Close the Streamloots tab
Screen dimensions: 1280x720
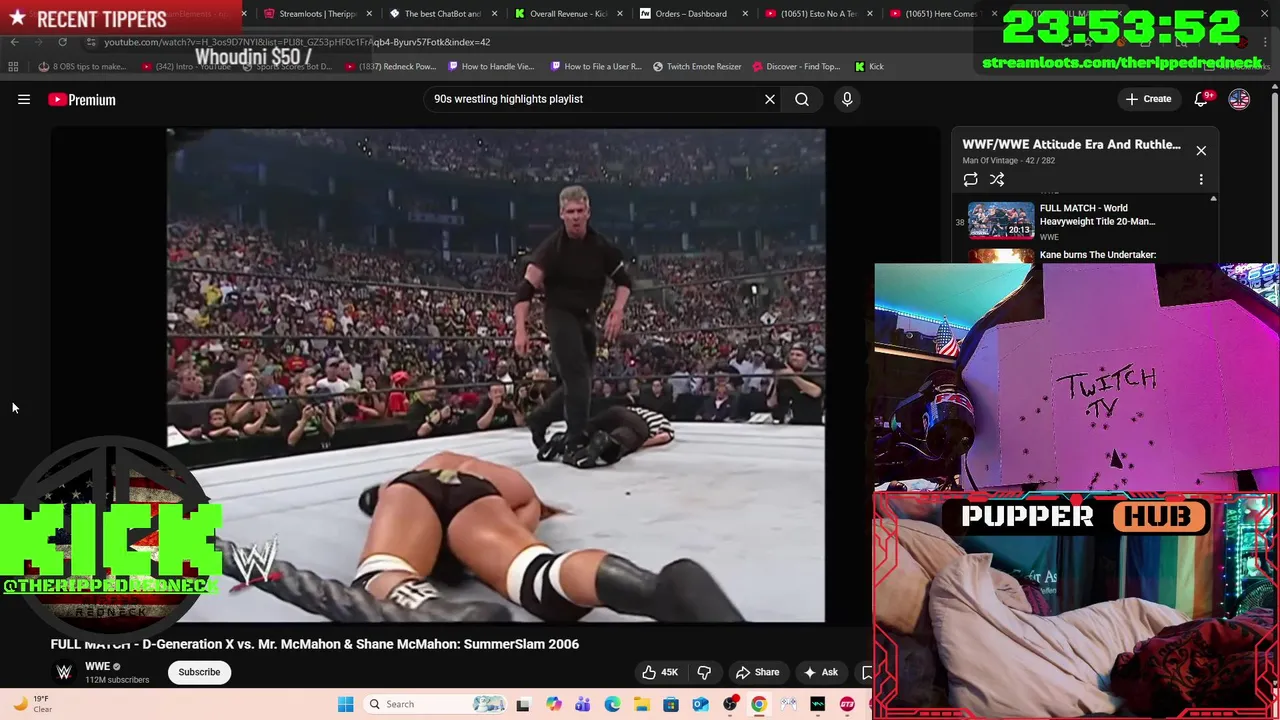coord(370,14)
